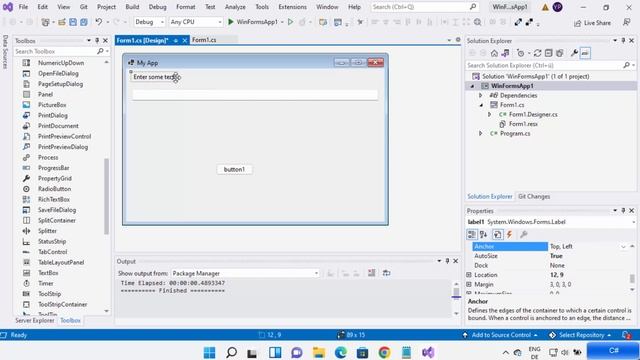The image size is (640, 360).
Task: Switch Properties grid to Categorized view
Action: tap(472, 234)
